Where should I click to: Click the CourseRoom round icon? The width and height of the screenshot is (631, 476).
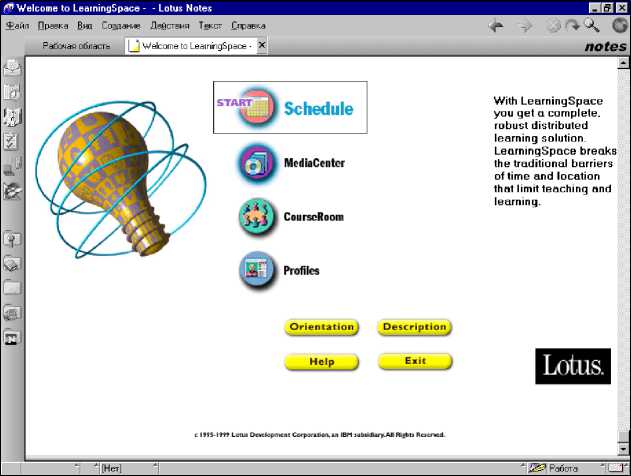257,216
